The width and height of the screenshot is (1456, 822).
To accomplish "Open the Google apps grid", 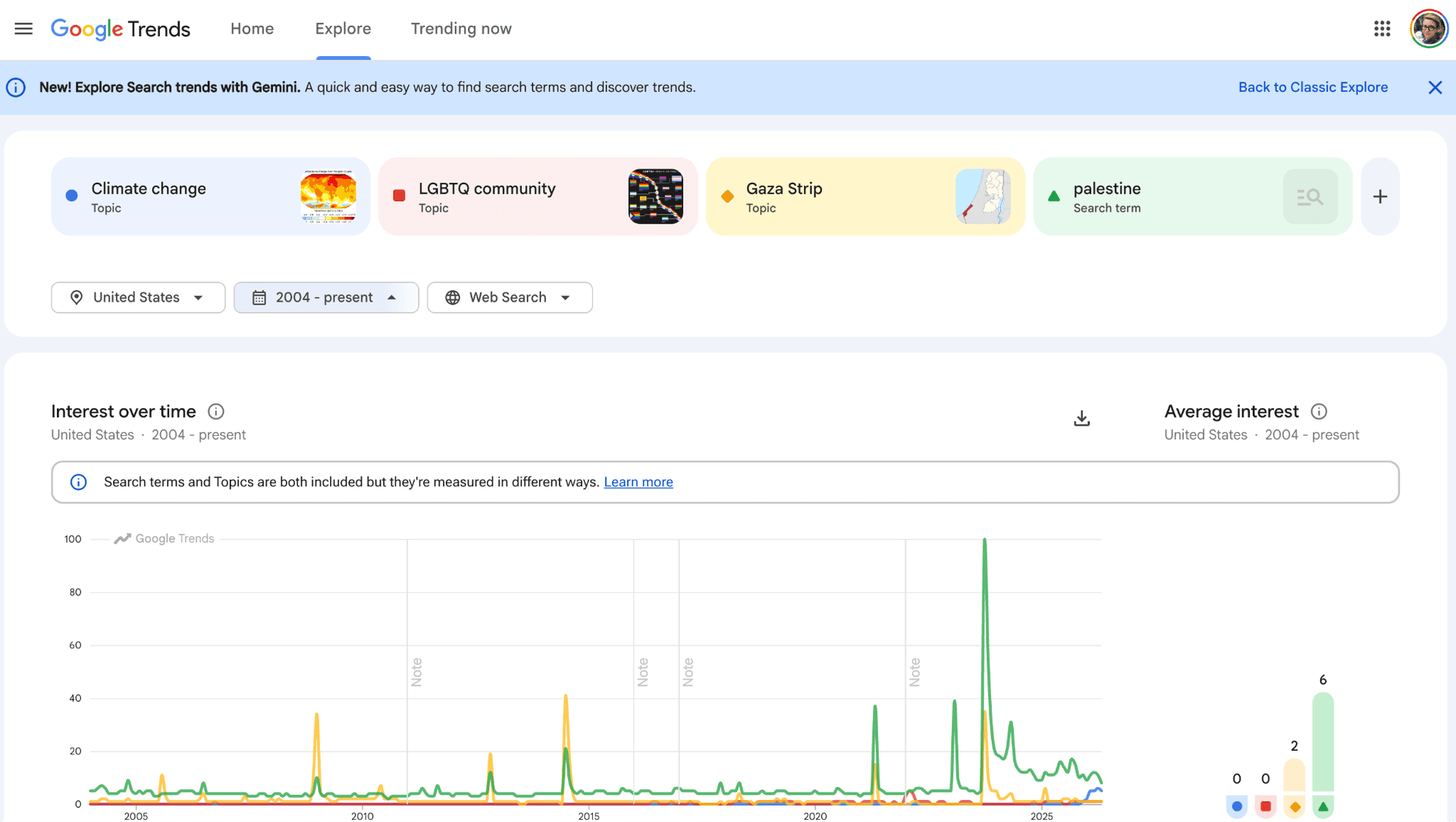I will [1382, 29].
